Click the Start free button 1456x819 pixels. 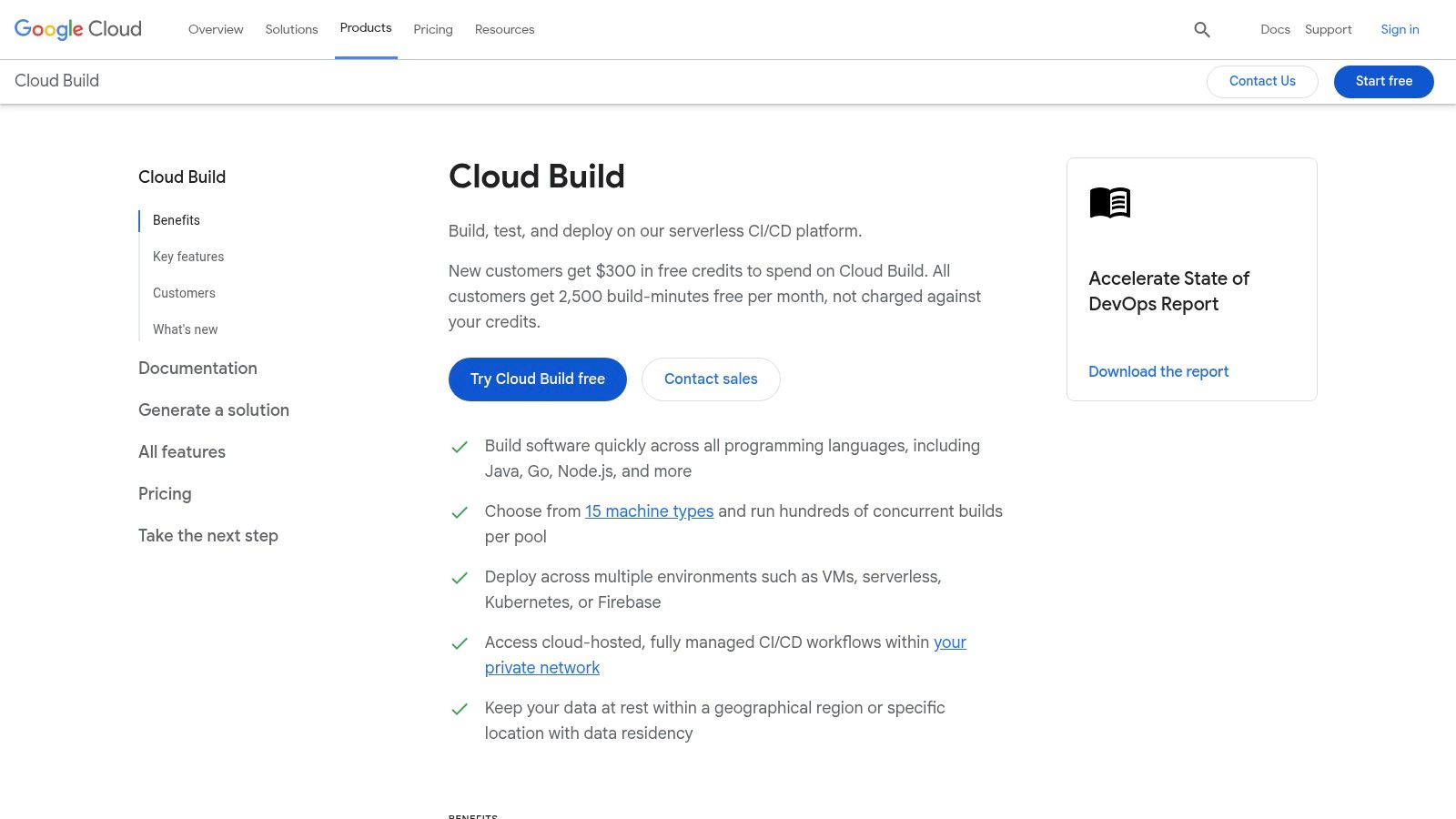point(1384,81)
